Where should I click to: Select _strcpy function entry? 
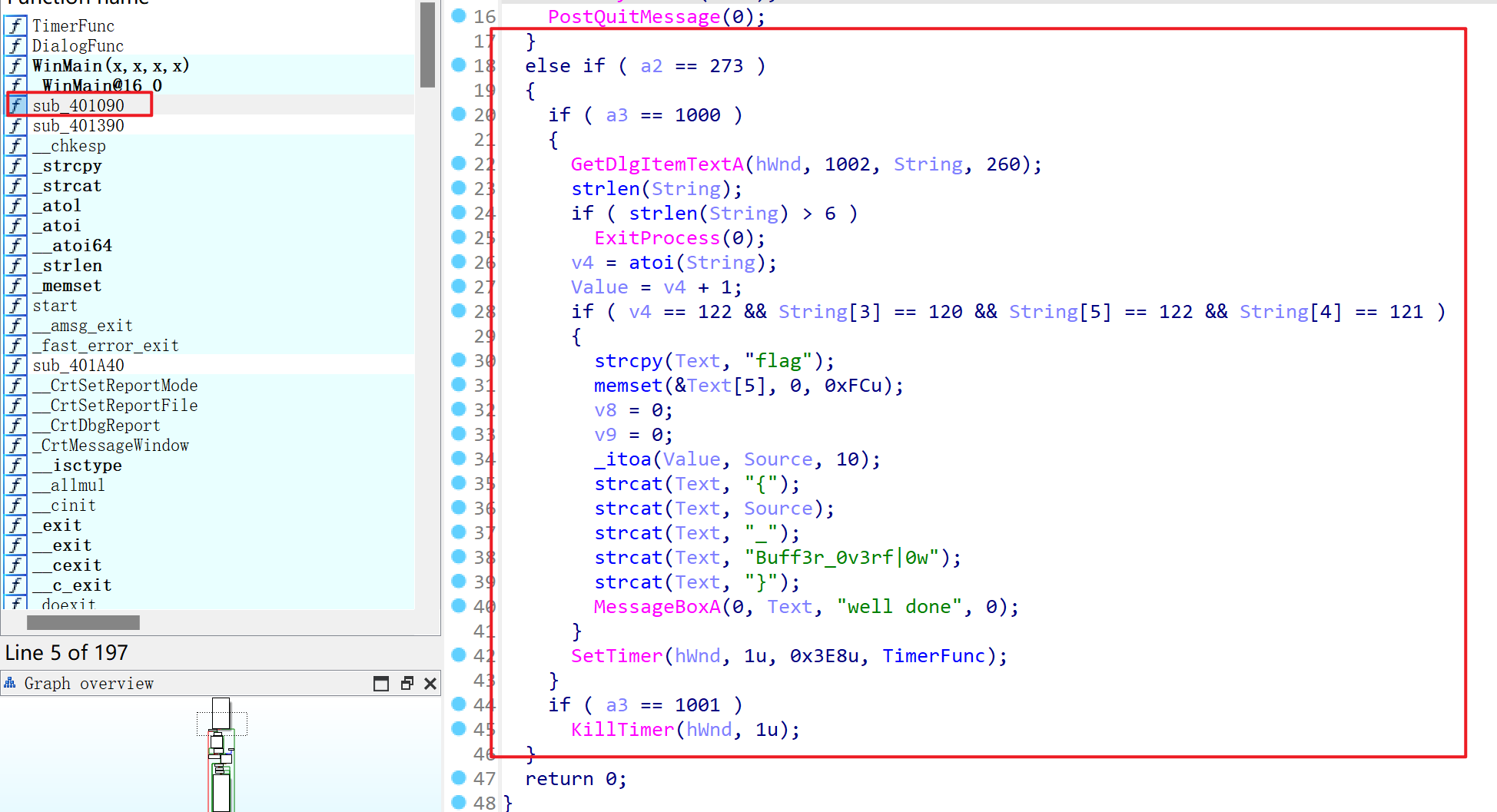[x=67, y=165]
